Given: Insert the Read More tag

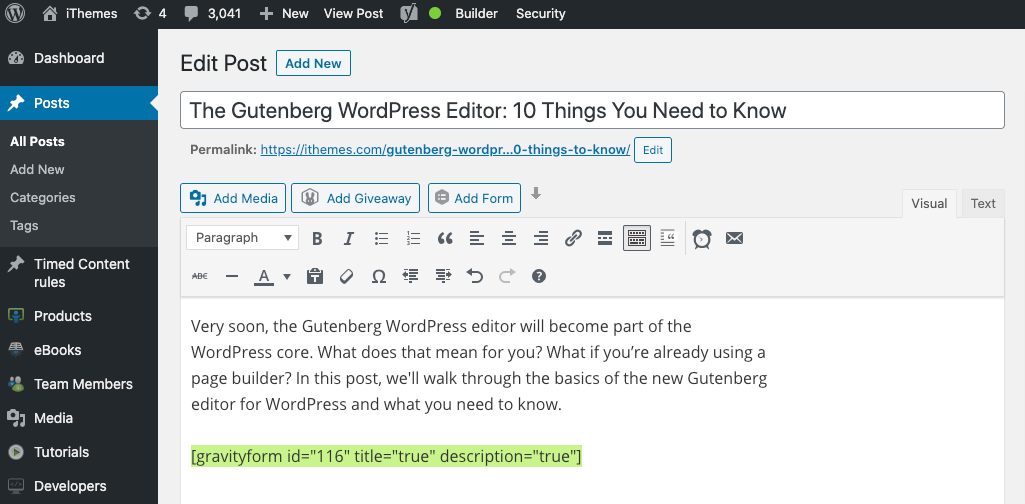Looking at the screenshot, I should coord(605,239).
